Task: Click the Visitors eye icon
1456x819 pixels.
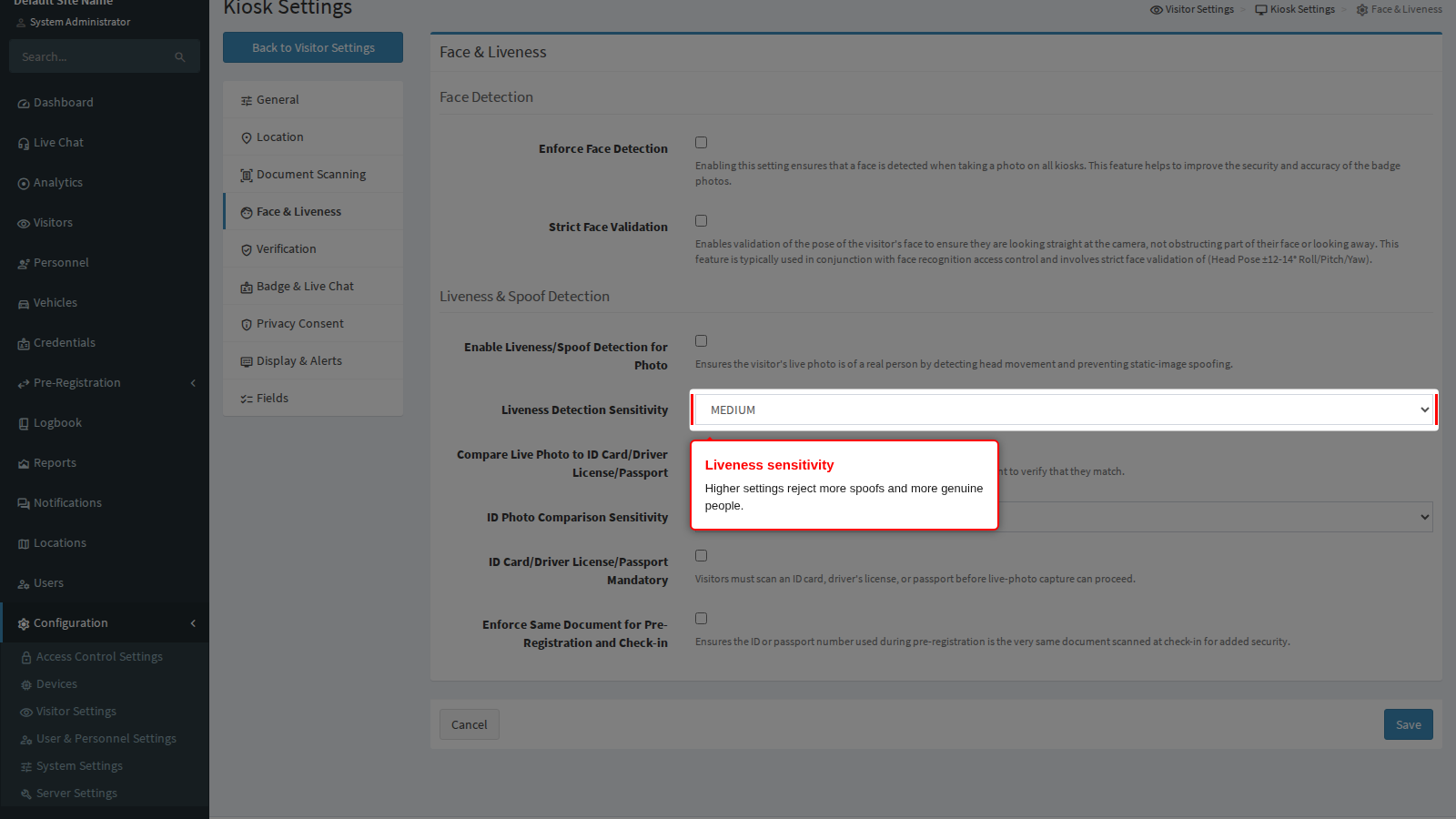Action: 24,224
